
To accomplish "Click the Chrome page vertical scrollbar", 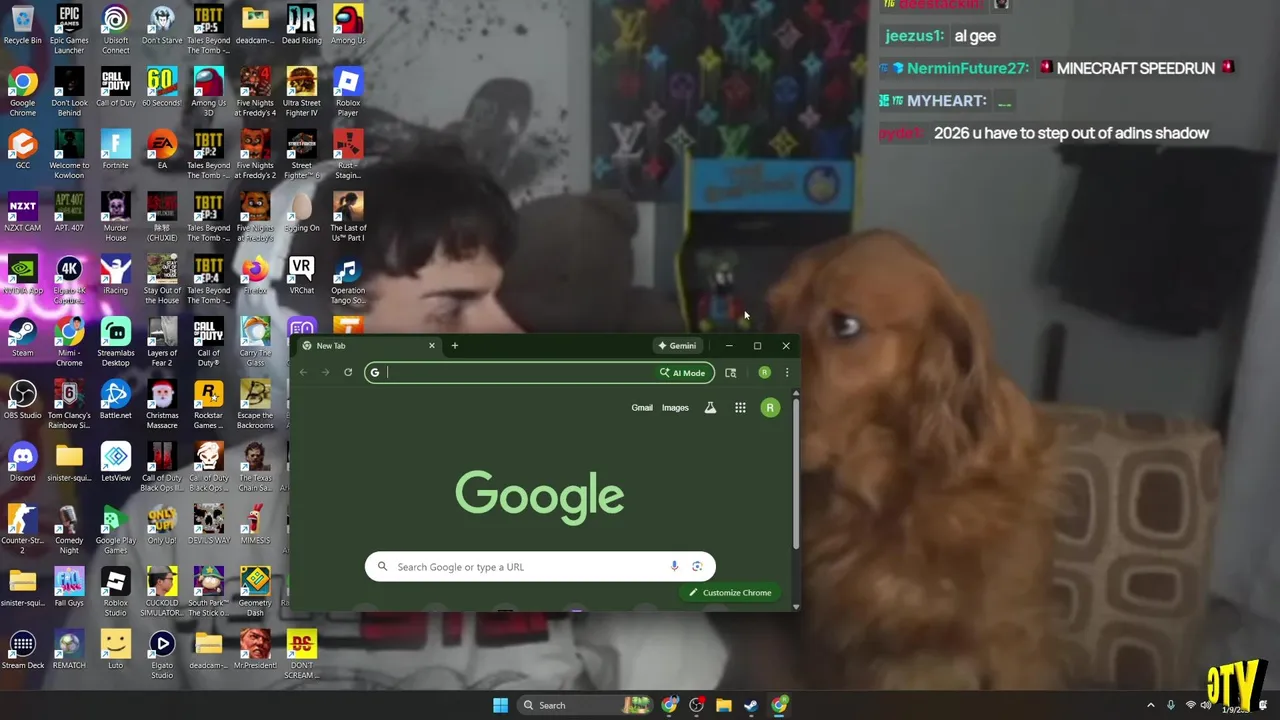I will click(796, 472).
